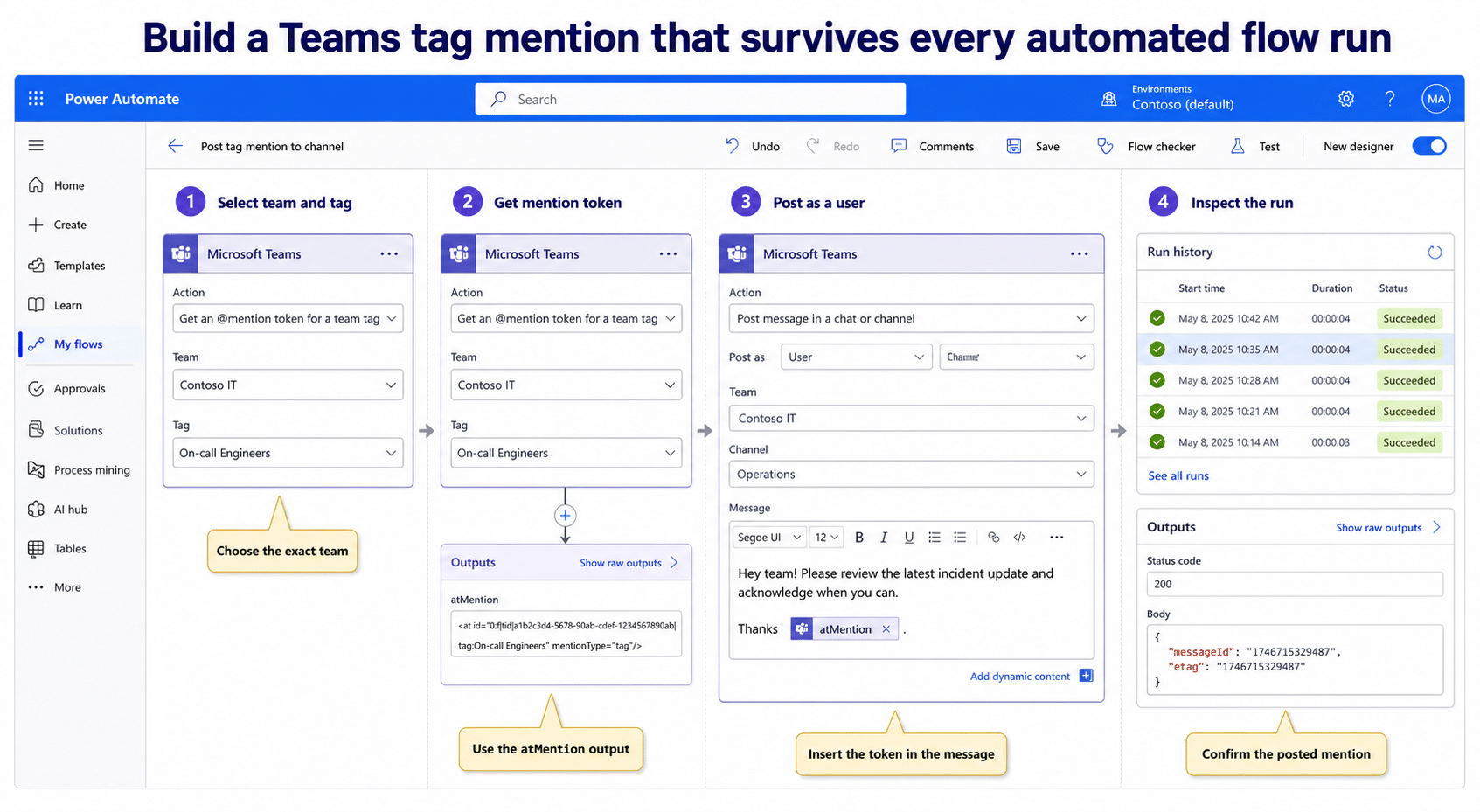Image resolution: width=1480 pixels, height=812 pixels.
Task: Open Contoso (default) environment picker
Action: (x=1182, y=98)
